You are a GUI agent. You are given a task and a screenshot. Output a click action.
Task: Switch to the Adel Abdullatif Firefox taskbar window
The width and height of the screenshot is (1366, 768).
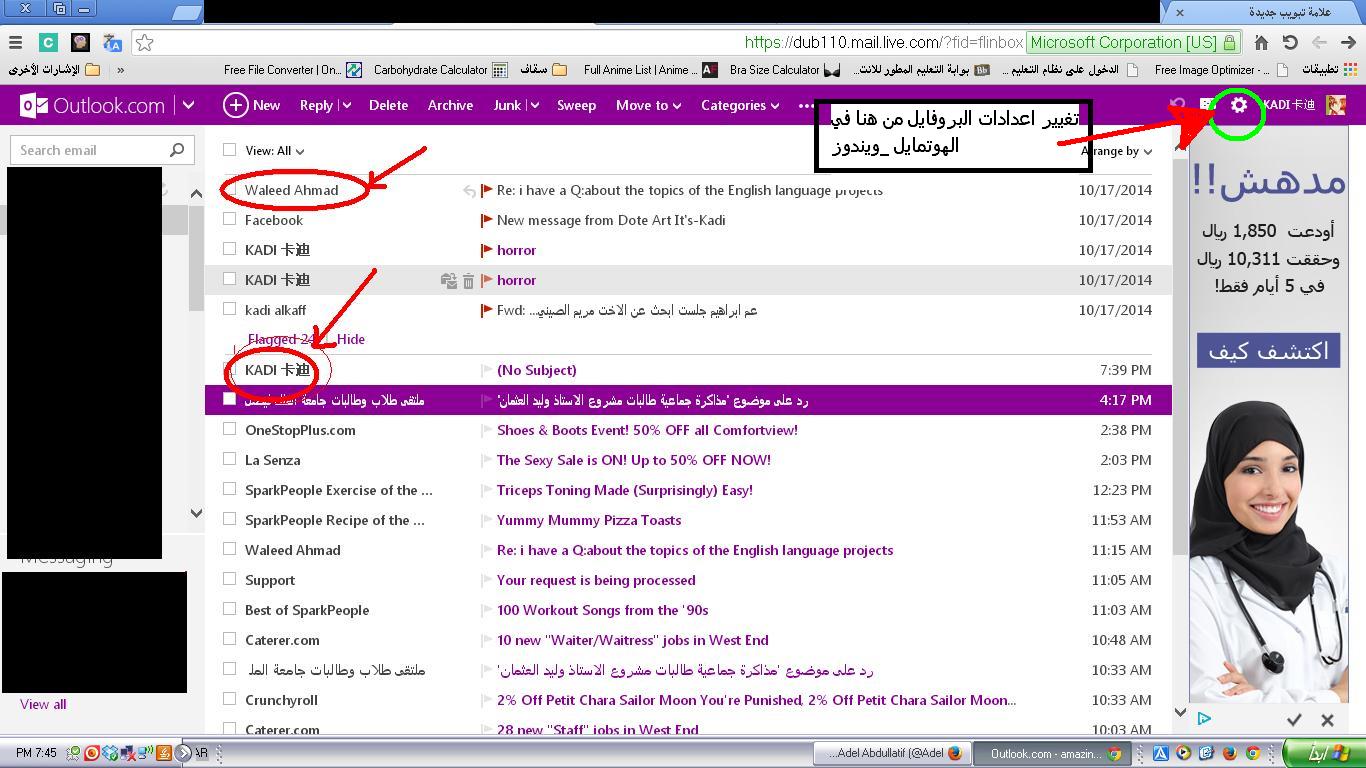click(x=890, y=753)
